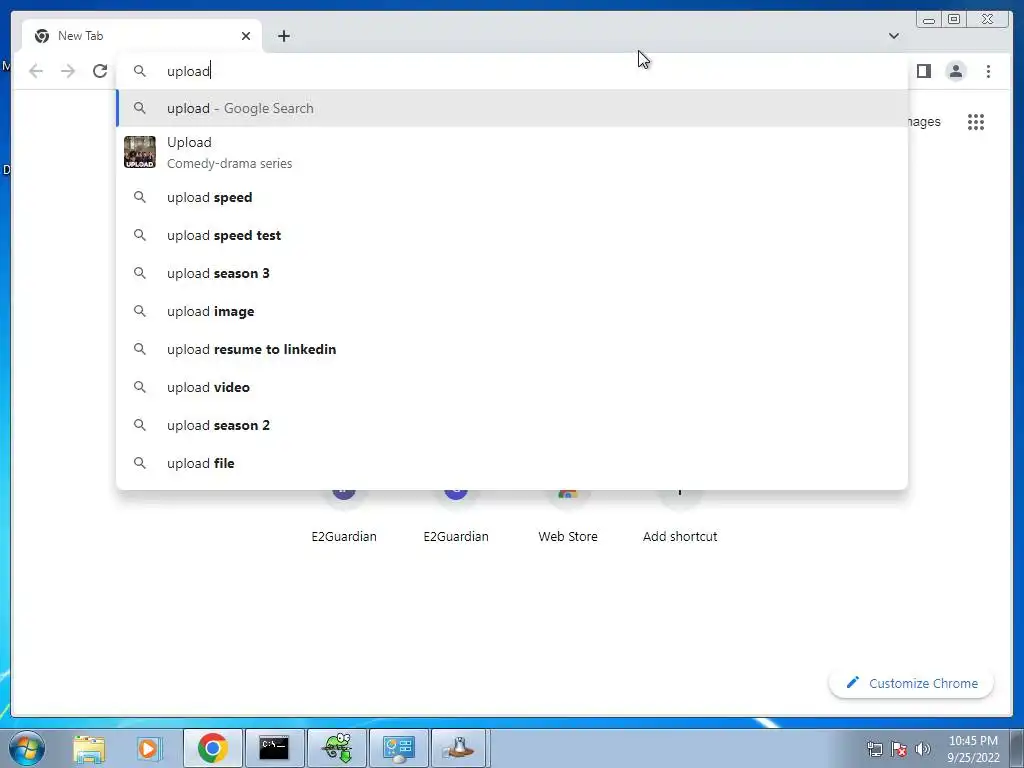This screenshot has height=768, width=1024.
Task: Close the New Tab tab
Action: (x=246, y=36)
